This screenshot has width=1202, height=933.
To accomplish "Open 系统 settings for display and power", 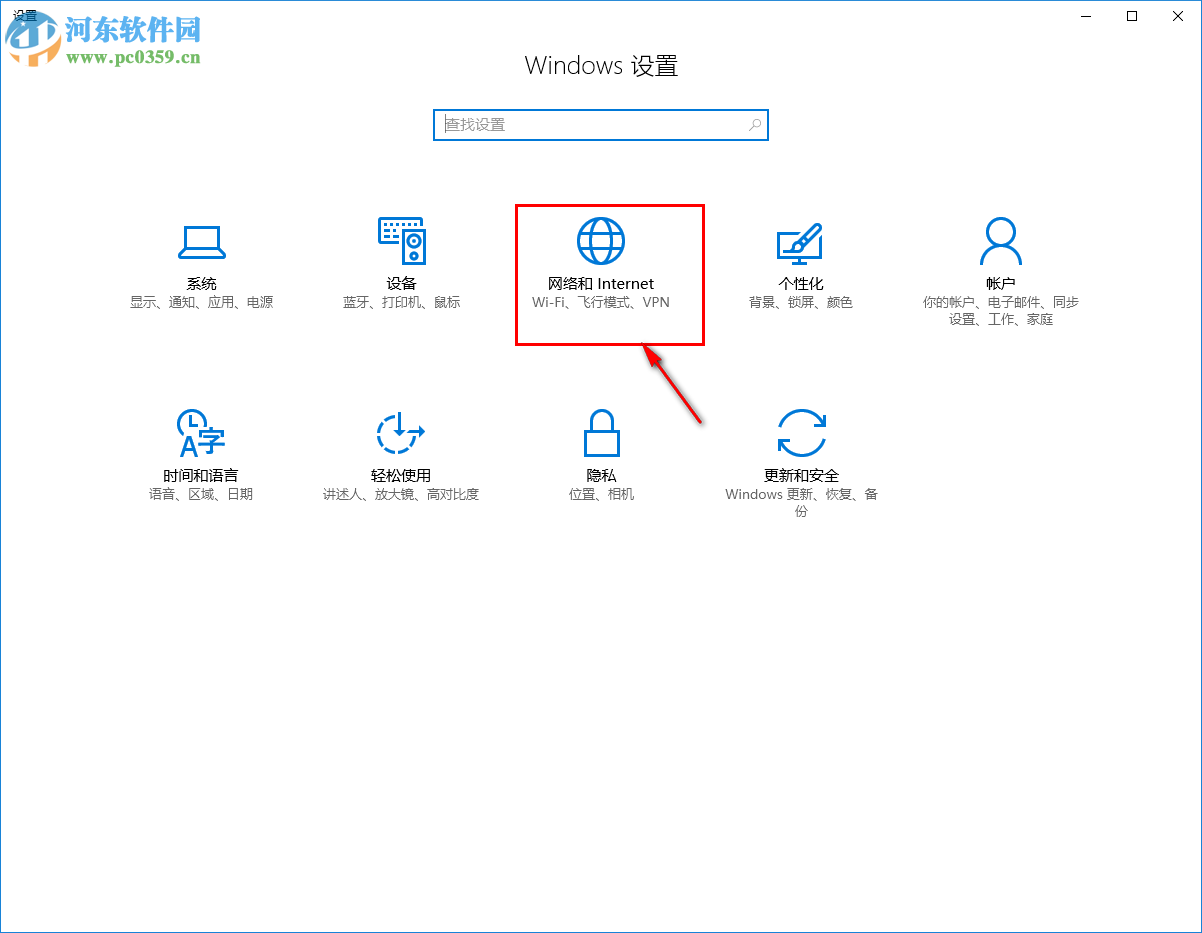I will [201, 270].
